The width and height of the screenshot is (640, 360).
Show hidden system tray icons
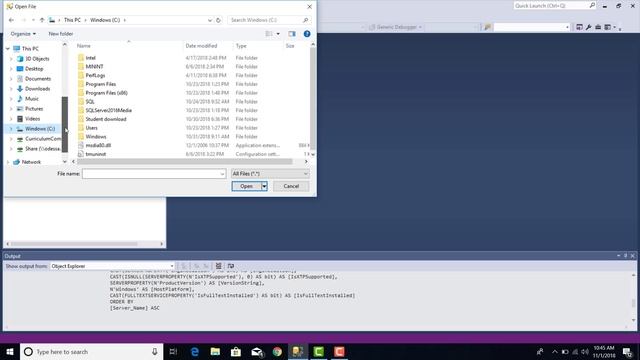[554, 351]
